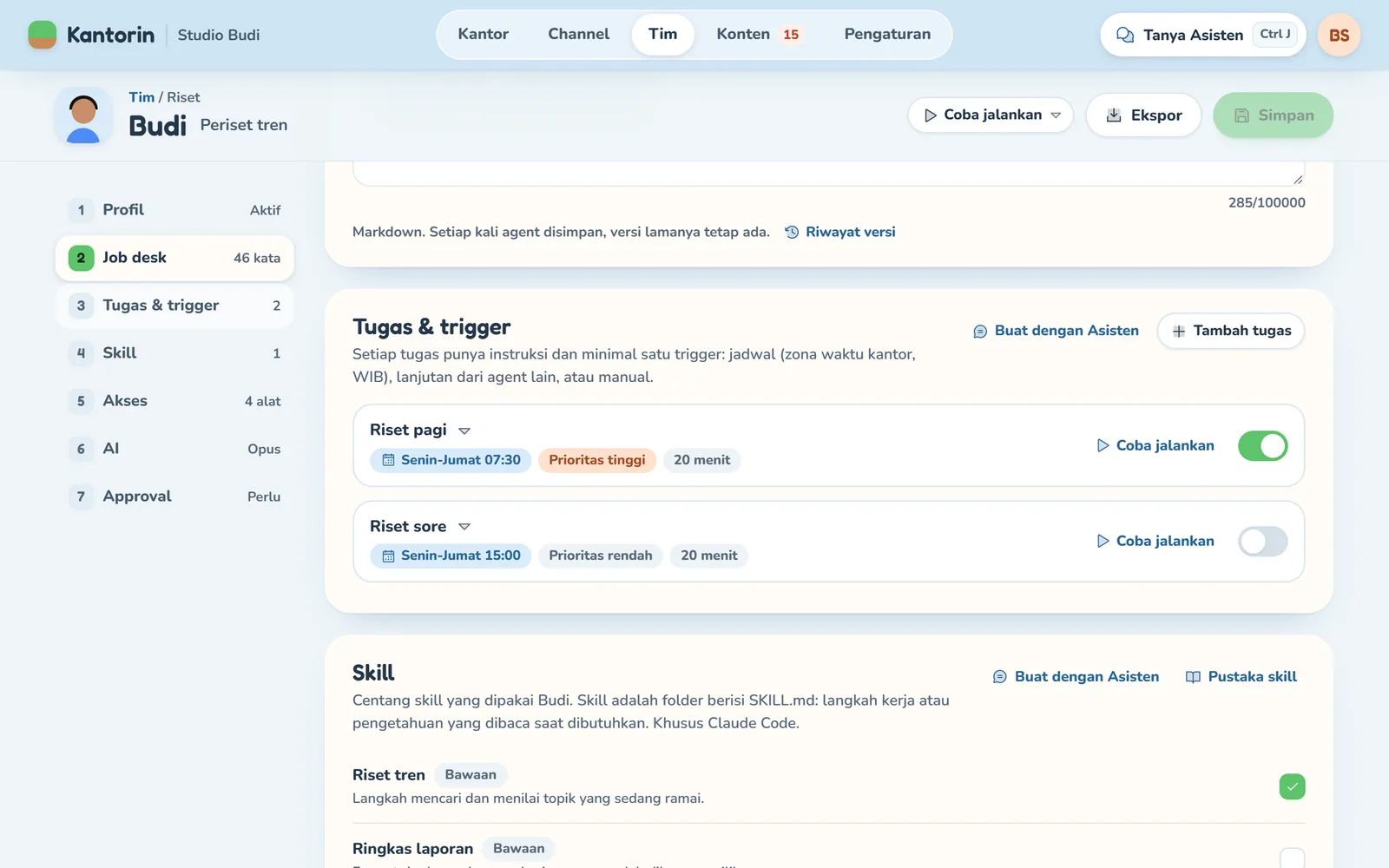Viewport: 1389px width, 868px height.
Task: Open the Coba jalankan dropdown in header
Action: [x=991, y=115]
